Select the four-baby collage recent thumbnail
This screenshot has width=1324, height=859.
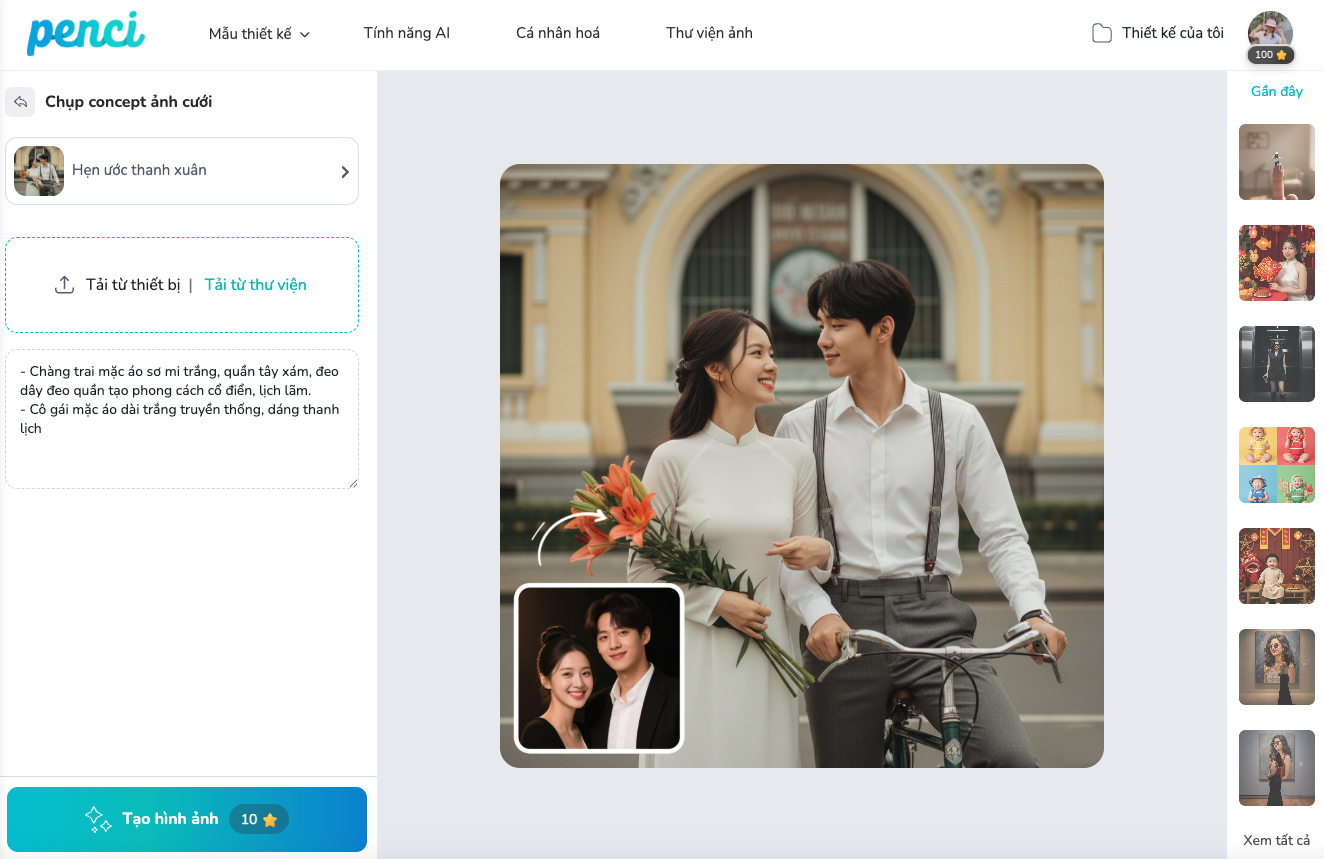[1276, 465]
